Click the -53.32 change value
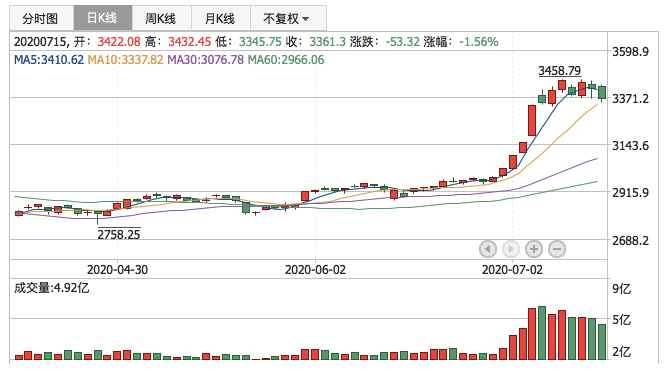Viewport: 664px width, 371px height. tap(403, 42)
